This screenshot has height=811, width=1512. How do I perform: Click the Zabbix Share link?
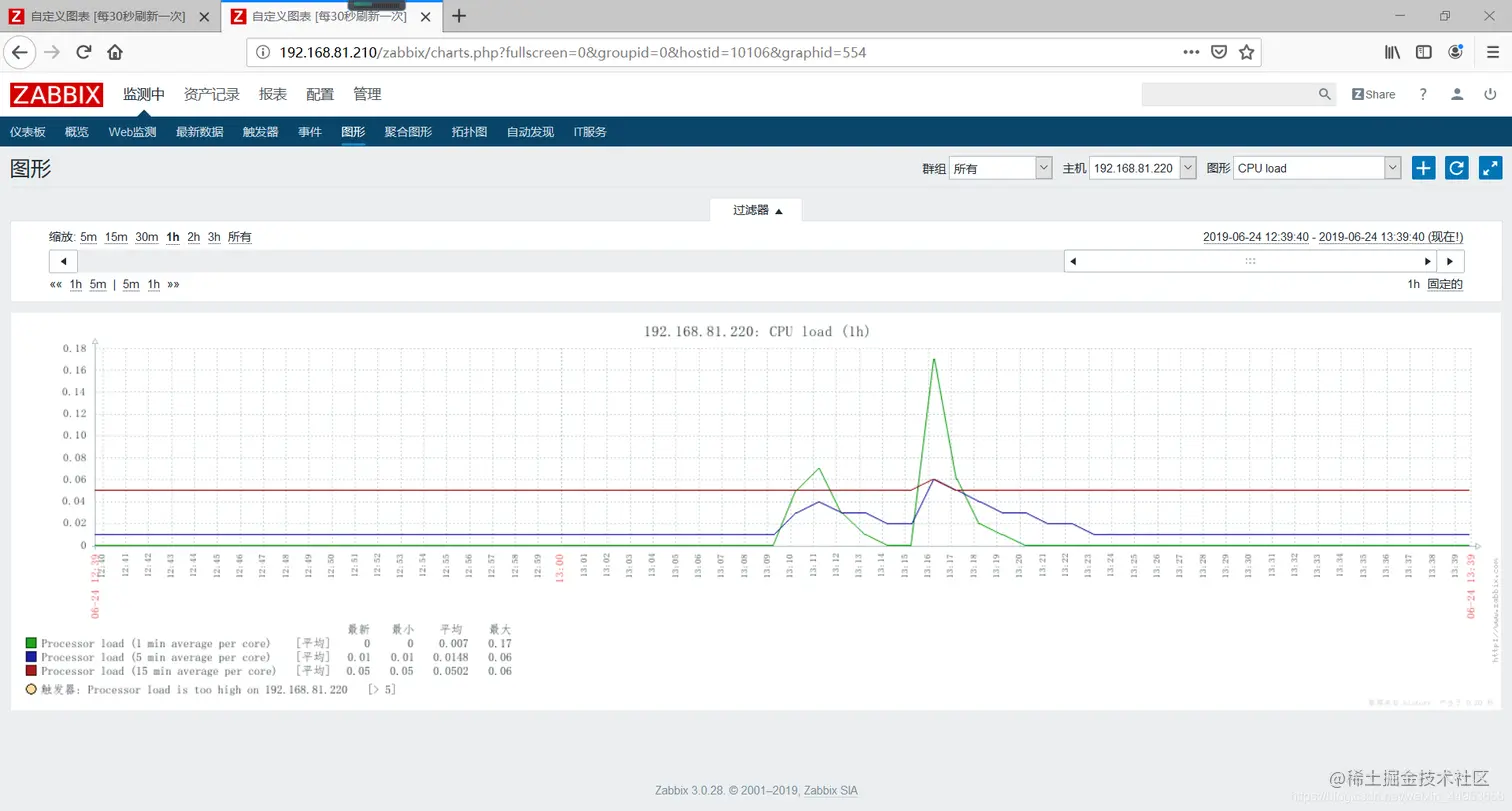click(x=1373, y=94)
